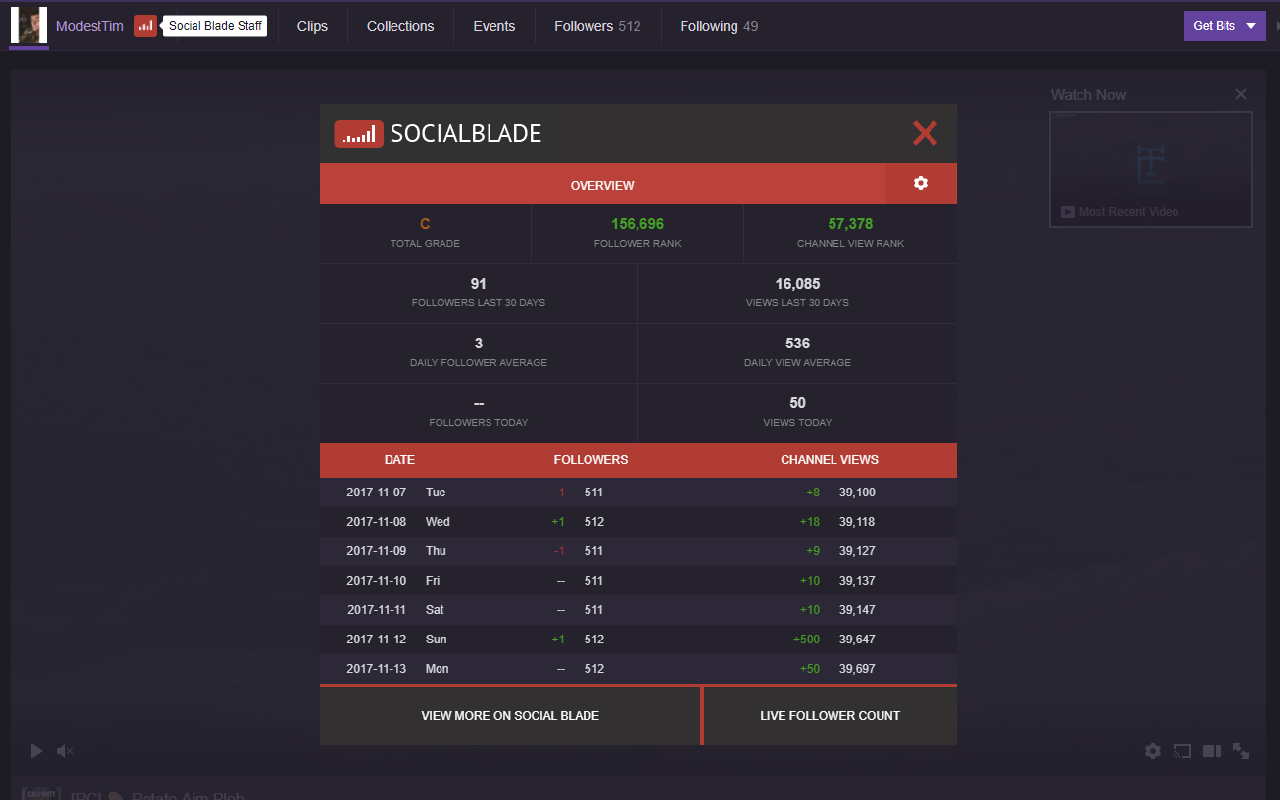Screen dimensions: 1280x800
Task: Click channel views total 39,647
Action: point(857,640)
